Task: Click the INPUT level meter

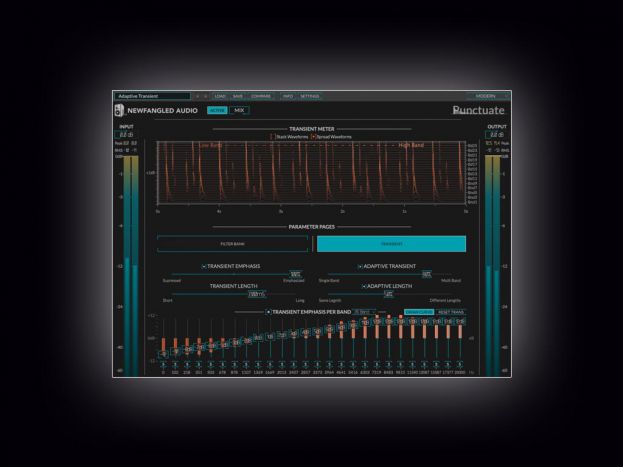Action: (131, 265)
